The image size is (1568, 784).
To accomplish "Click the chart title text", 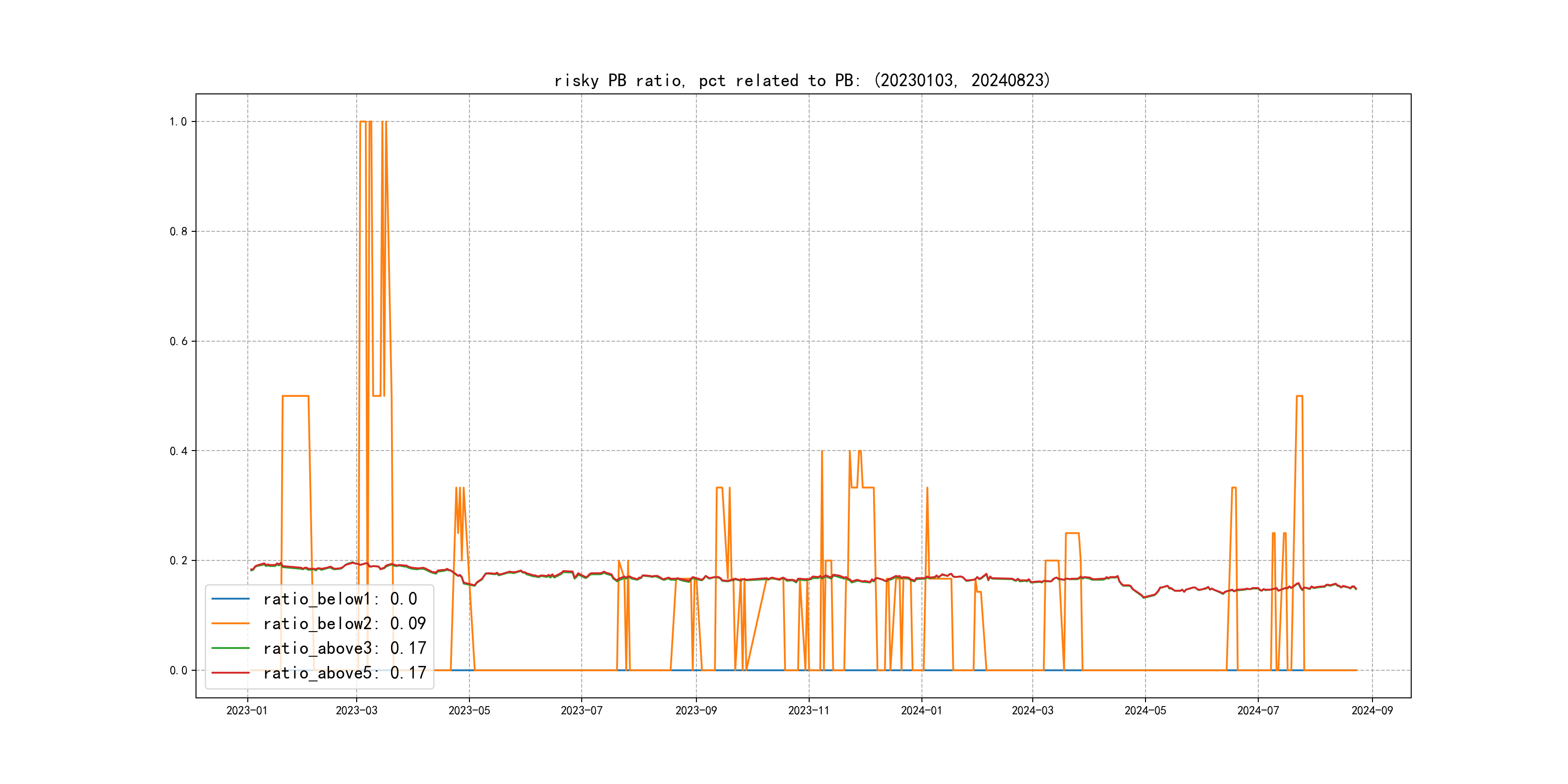I will pyautogui.click(x=801, y=80).
